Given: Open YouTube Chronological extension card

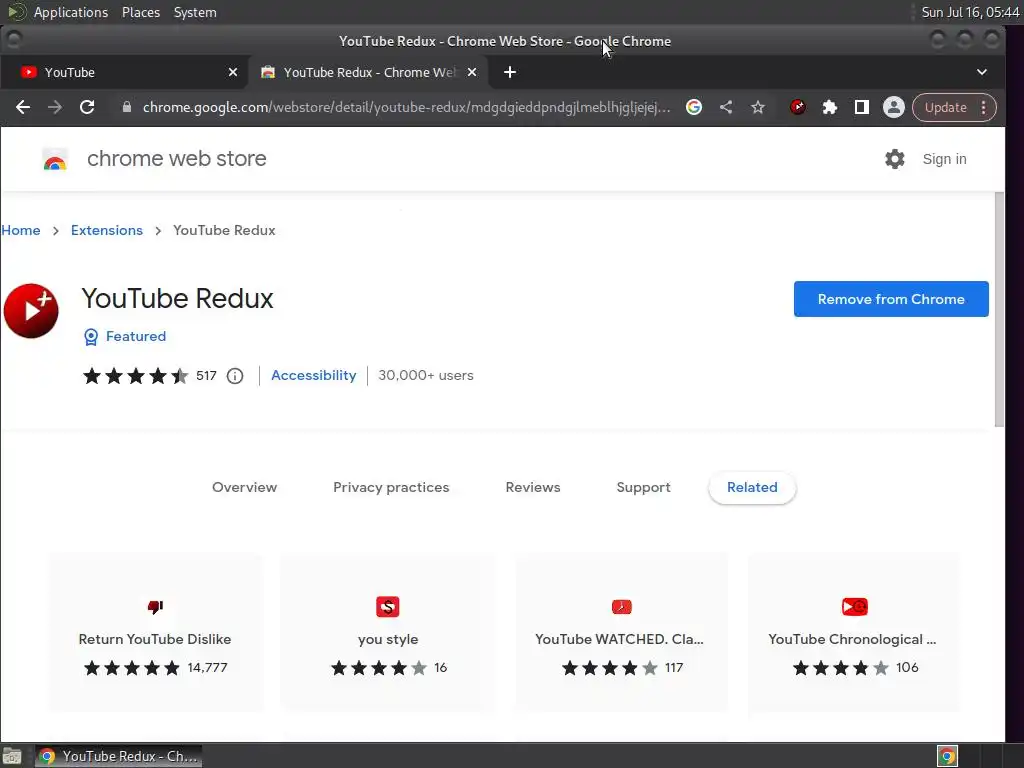Looking at the screenshot, I should point(854,632).
